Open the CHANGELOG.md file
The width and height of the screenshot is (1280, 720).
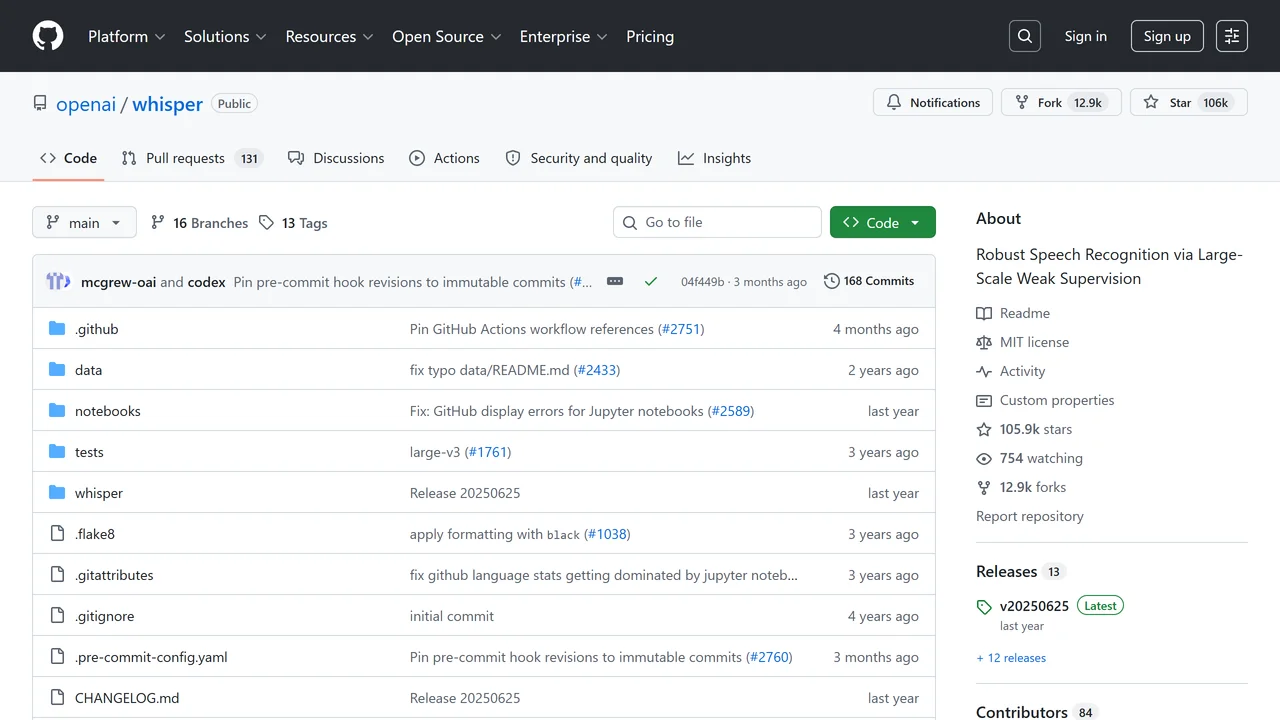127,698
